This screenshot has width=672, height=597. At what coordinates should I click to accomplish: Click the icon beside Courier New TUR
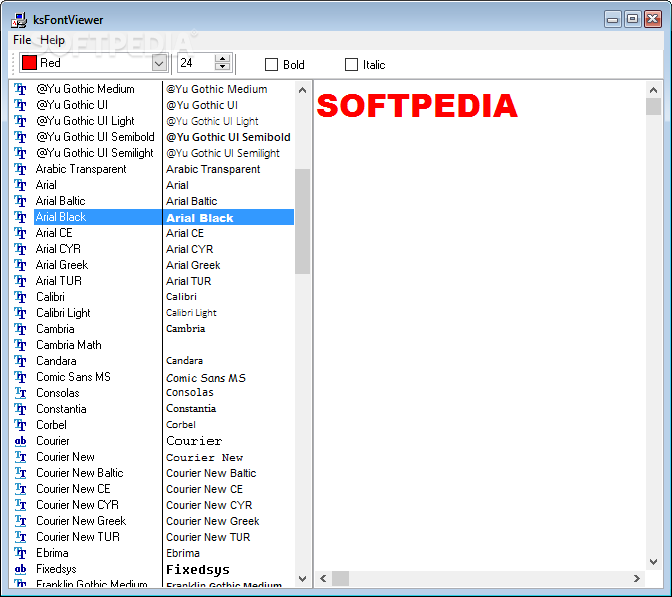pos(20,537)
